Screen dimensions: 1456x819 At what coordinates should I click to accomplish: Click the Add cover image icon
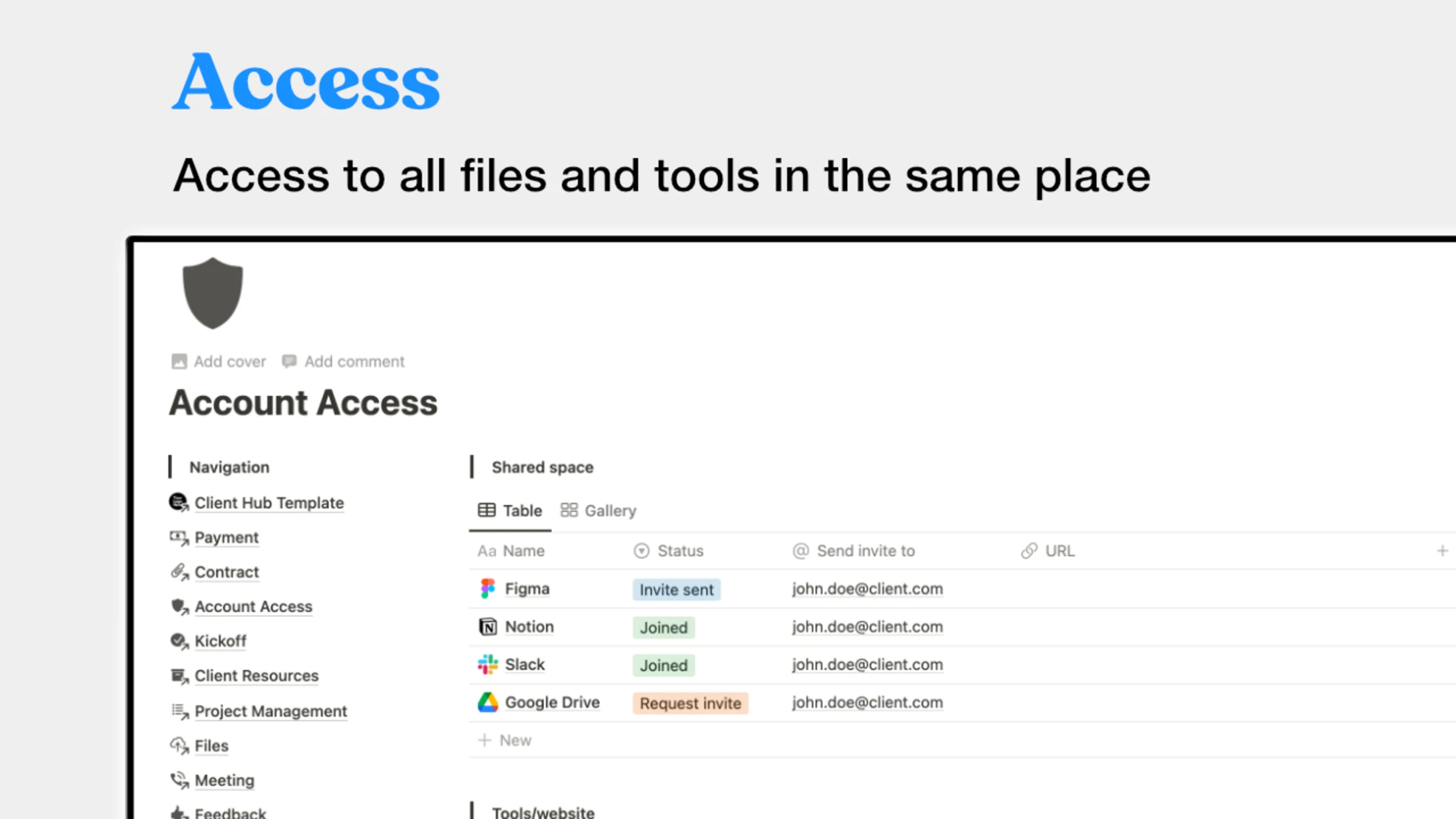click(x=179, y=362)
